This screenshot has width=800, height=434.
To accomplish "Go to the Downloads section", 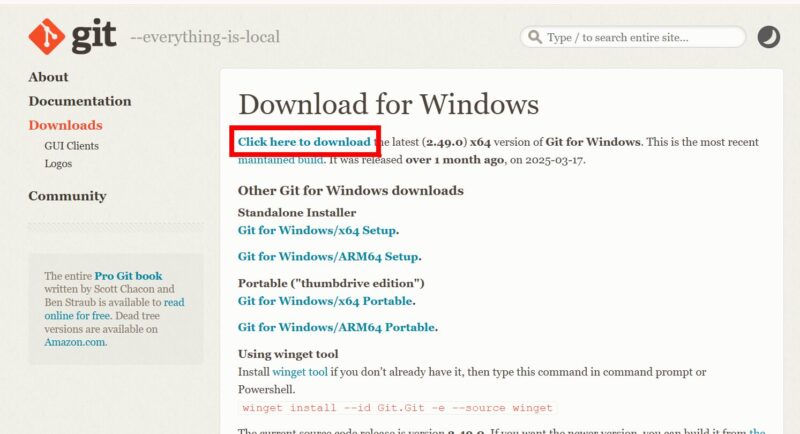I will 65,125.
